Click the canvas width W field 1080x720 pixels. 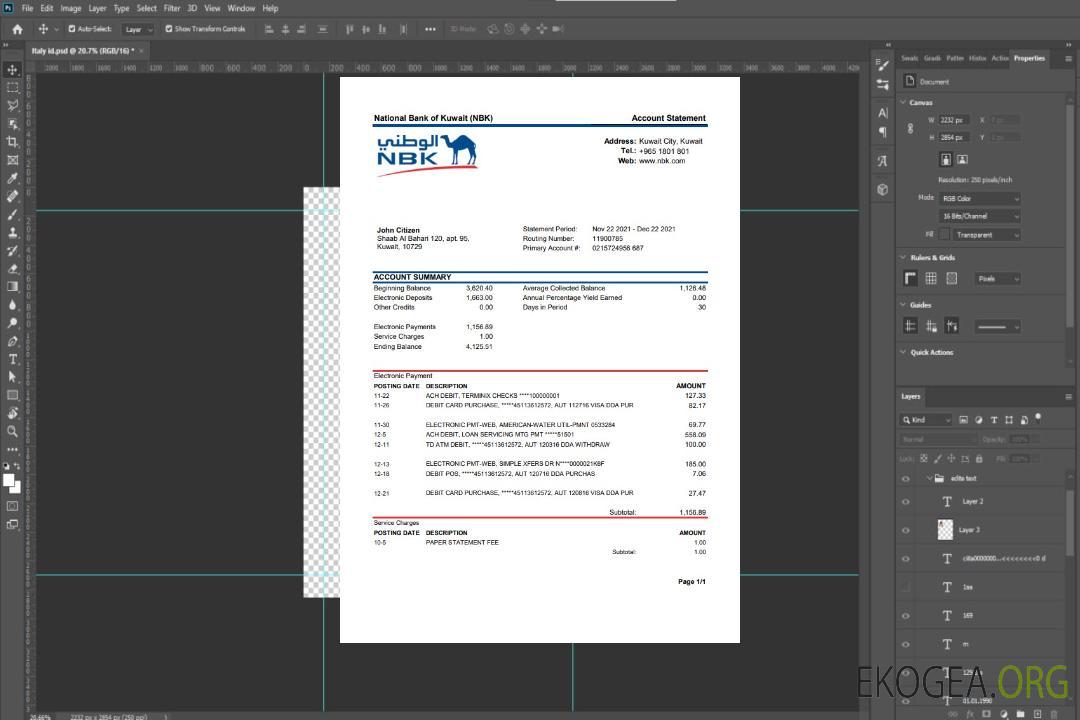(954, 120)
